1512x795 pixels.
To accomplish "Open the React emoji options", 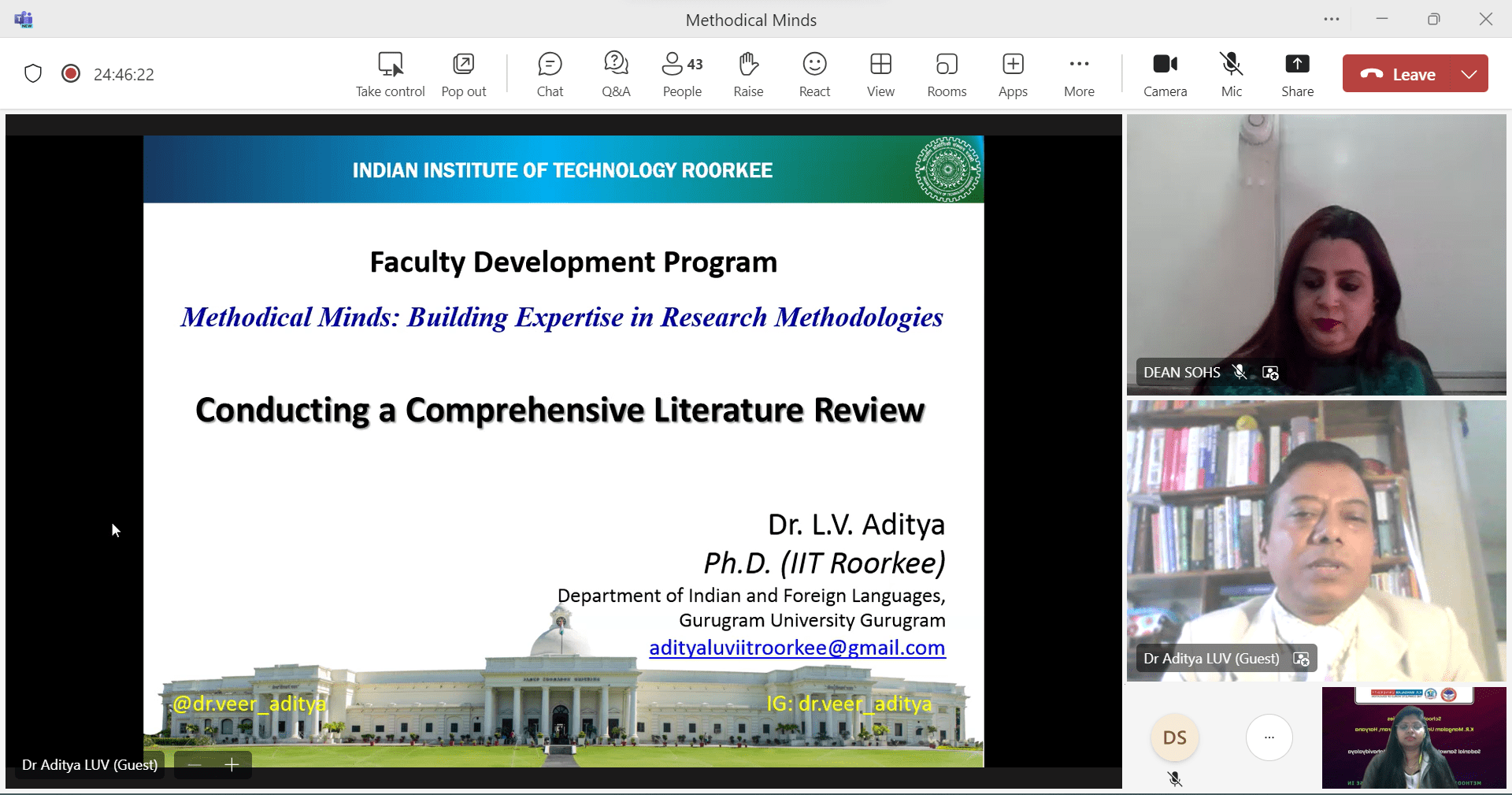I will [x=814, y=74].
